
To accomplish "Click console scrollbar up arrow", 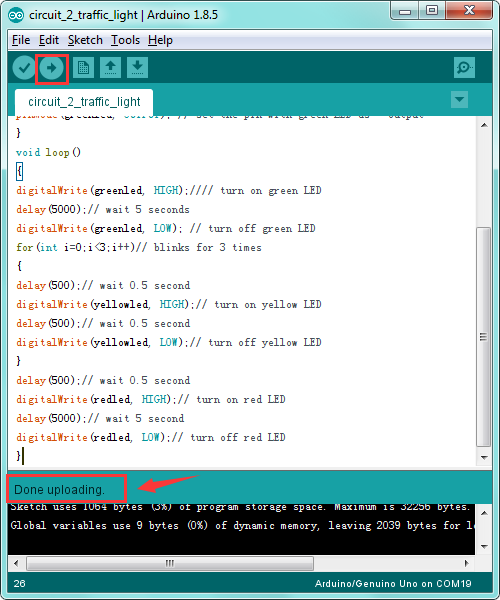I will point(484,513).
